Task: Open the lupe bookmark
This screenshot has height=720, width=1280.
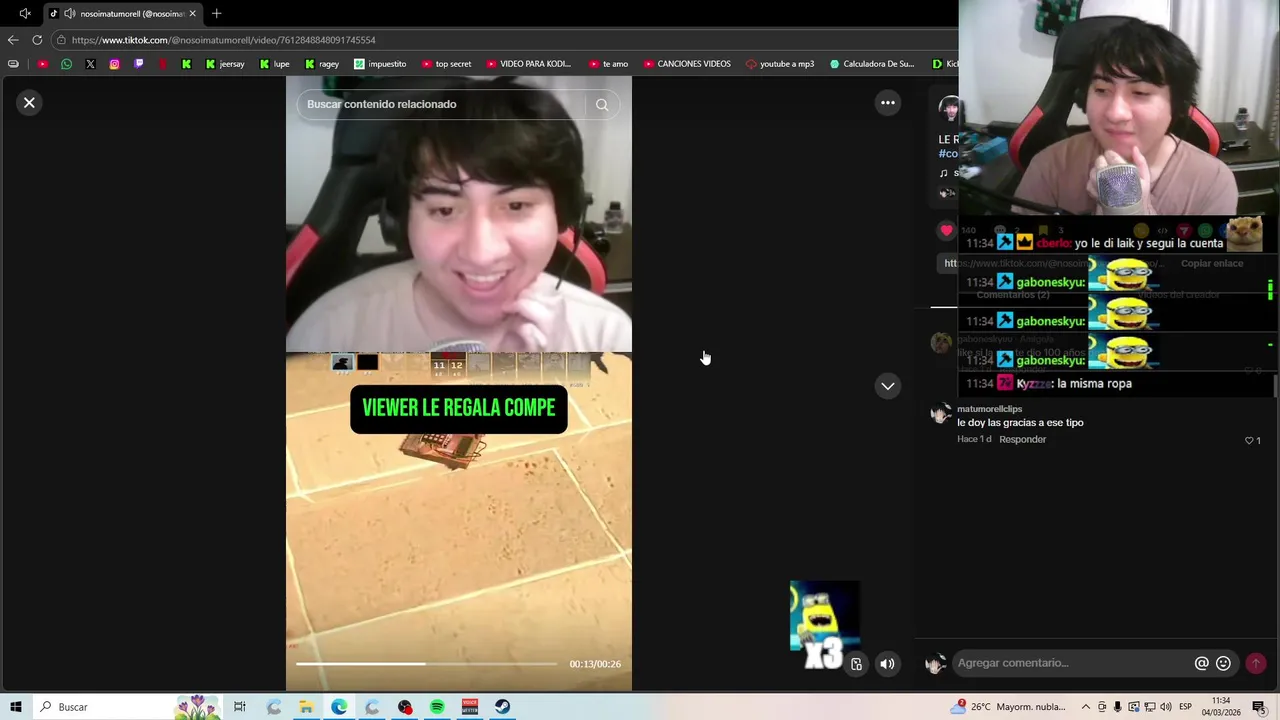Action: pyautogui.click(x=274, y=64)
